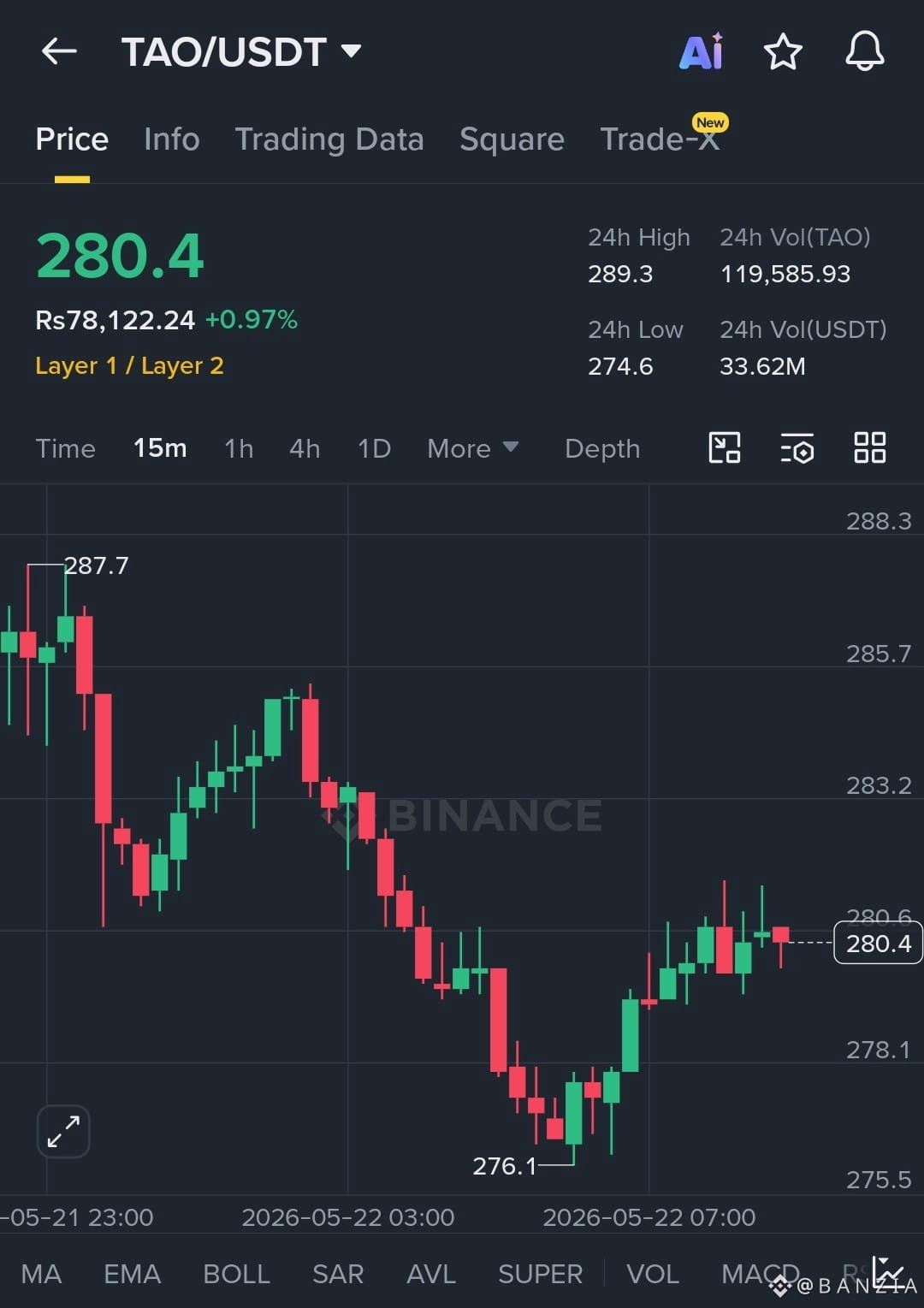The width and height of the screenshot is (924, 1308).
Task: Open the Layer 1 / Layer 2 link
Action: click(x=129, y=365)
